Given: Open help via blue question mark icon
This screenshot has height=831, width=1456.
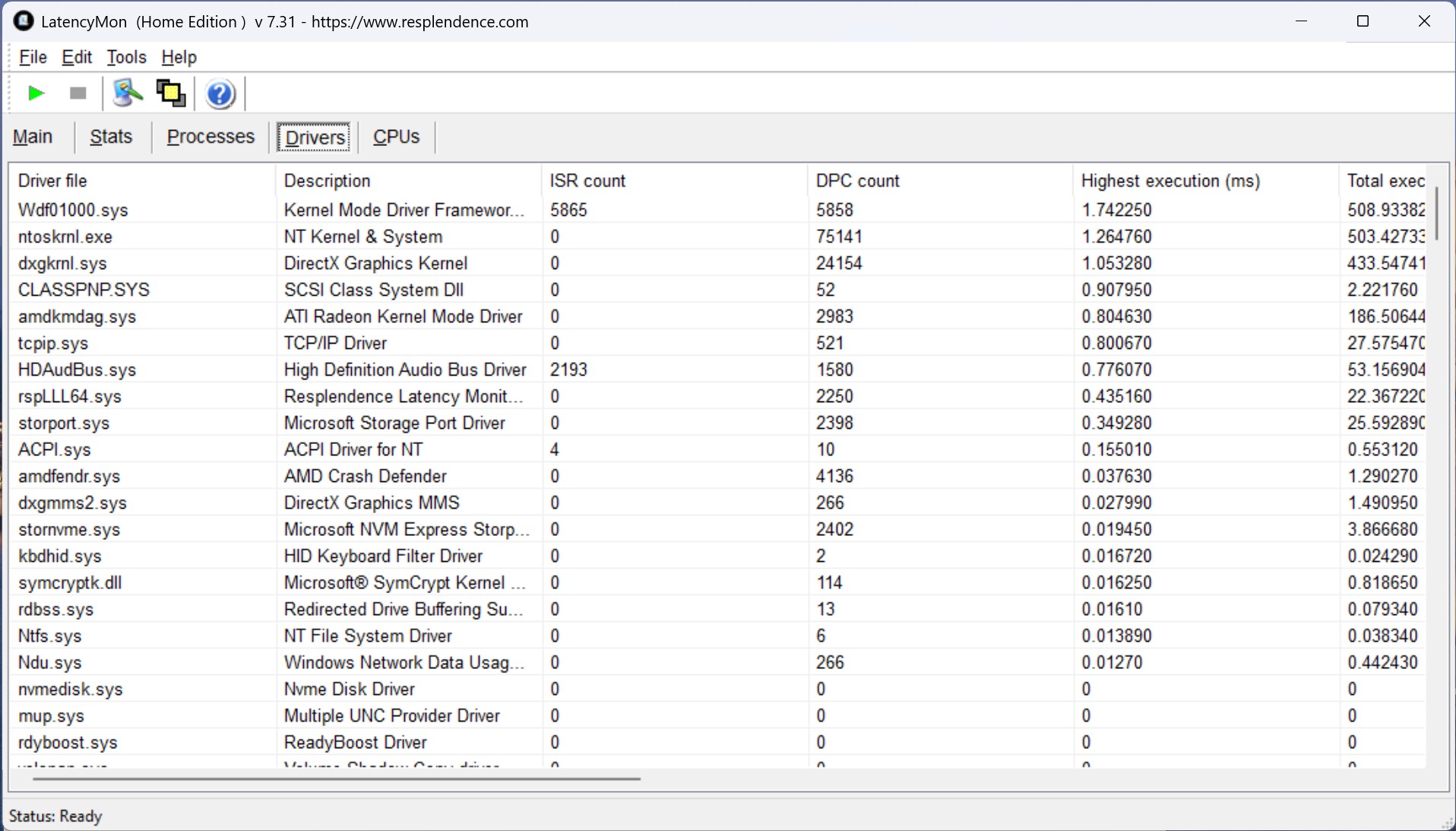Looking at the screenshot, I should point(220,94).
